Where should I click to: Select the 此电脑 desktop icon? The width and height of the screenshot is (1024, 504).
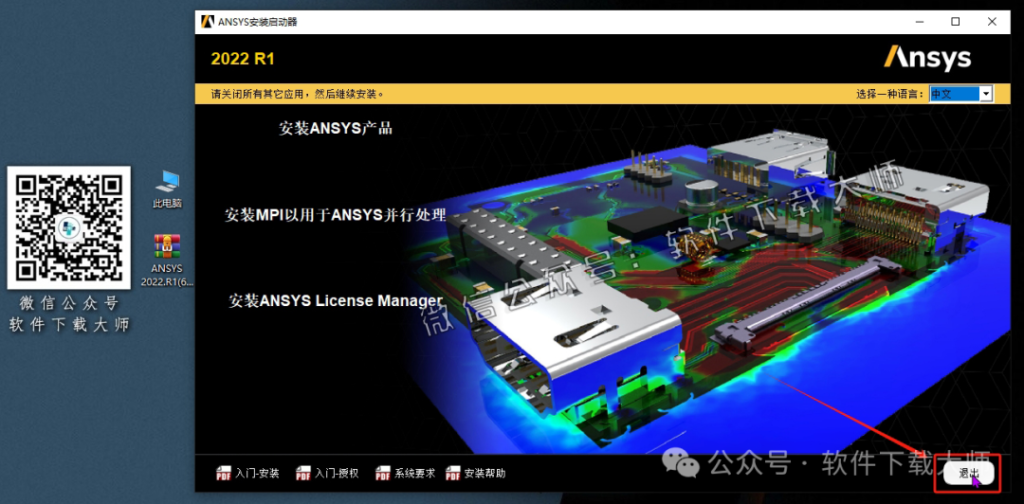(168, 189)
